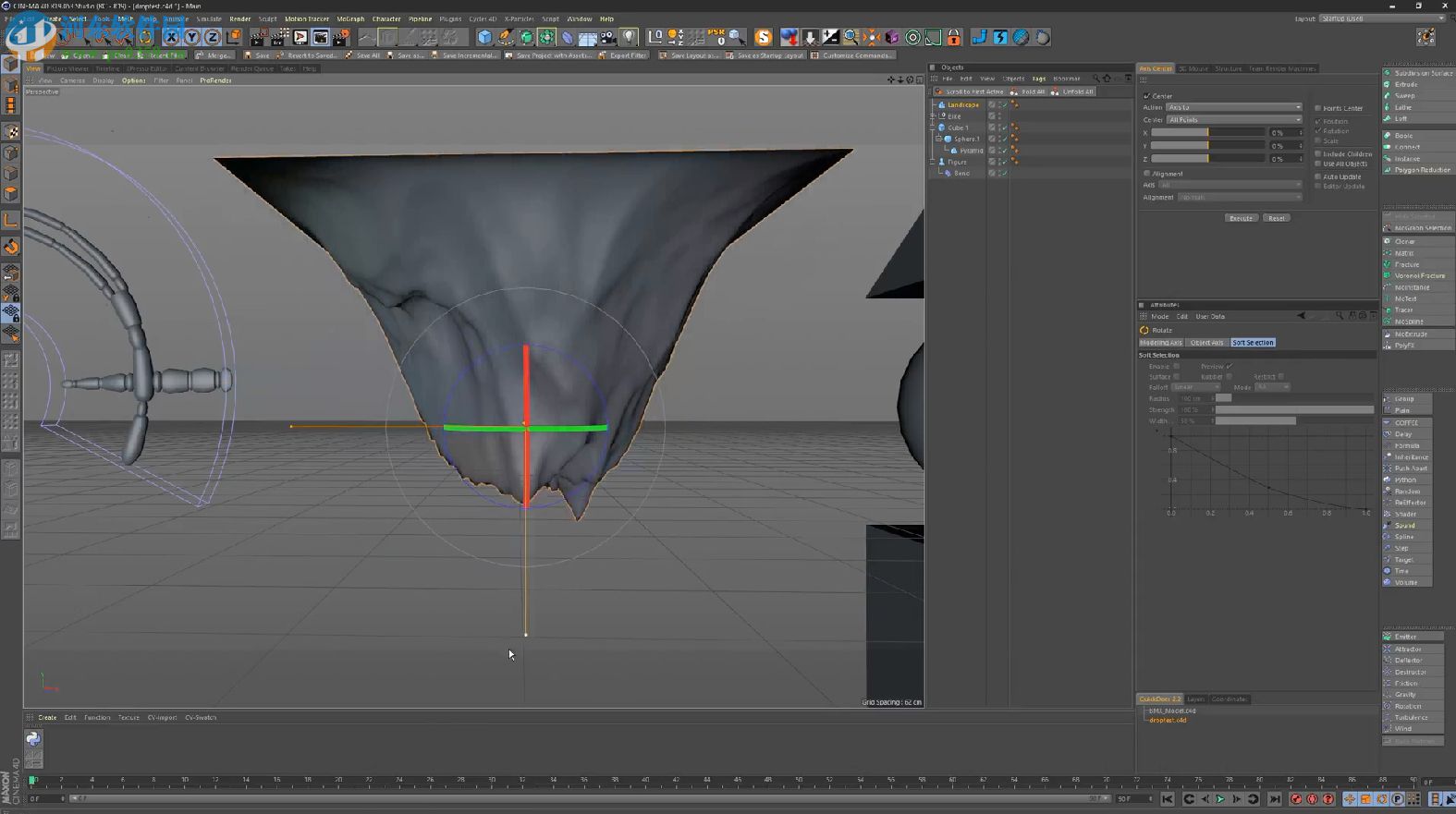Toggle the X axis lock icon

click(x=171, y=37)
